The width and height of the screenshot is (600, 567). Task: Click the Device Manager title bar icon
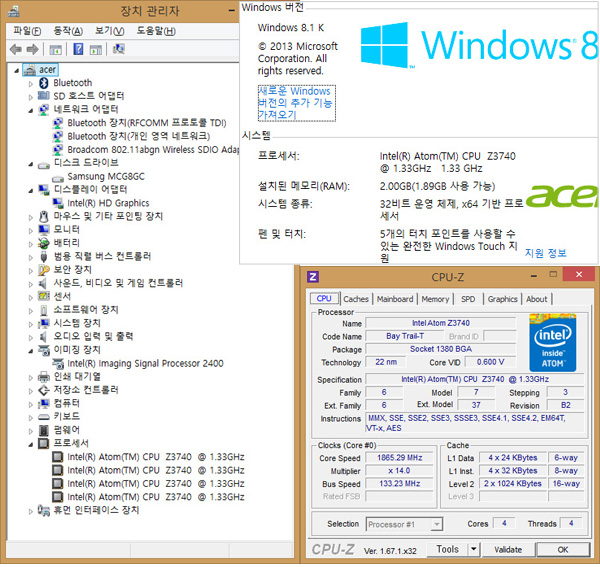tap(14, 11)
